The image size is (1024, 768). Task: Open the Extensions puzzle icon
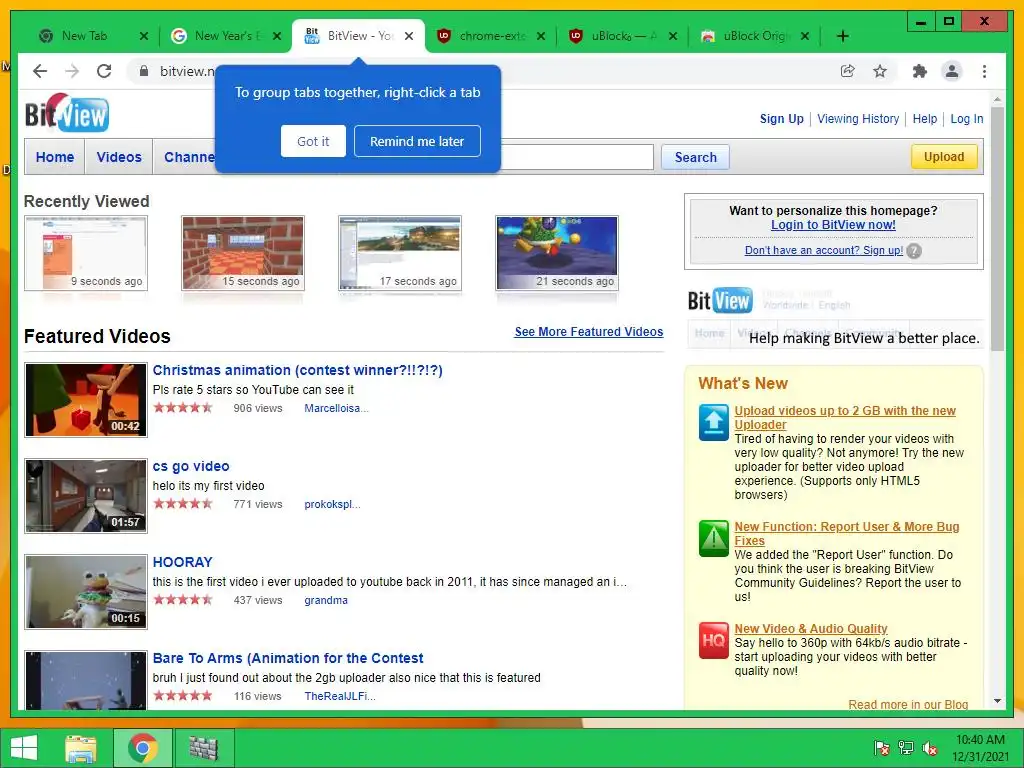coord(920,71)
